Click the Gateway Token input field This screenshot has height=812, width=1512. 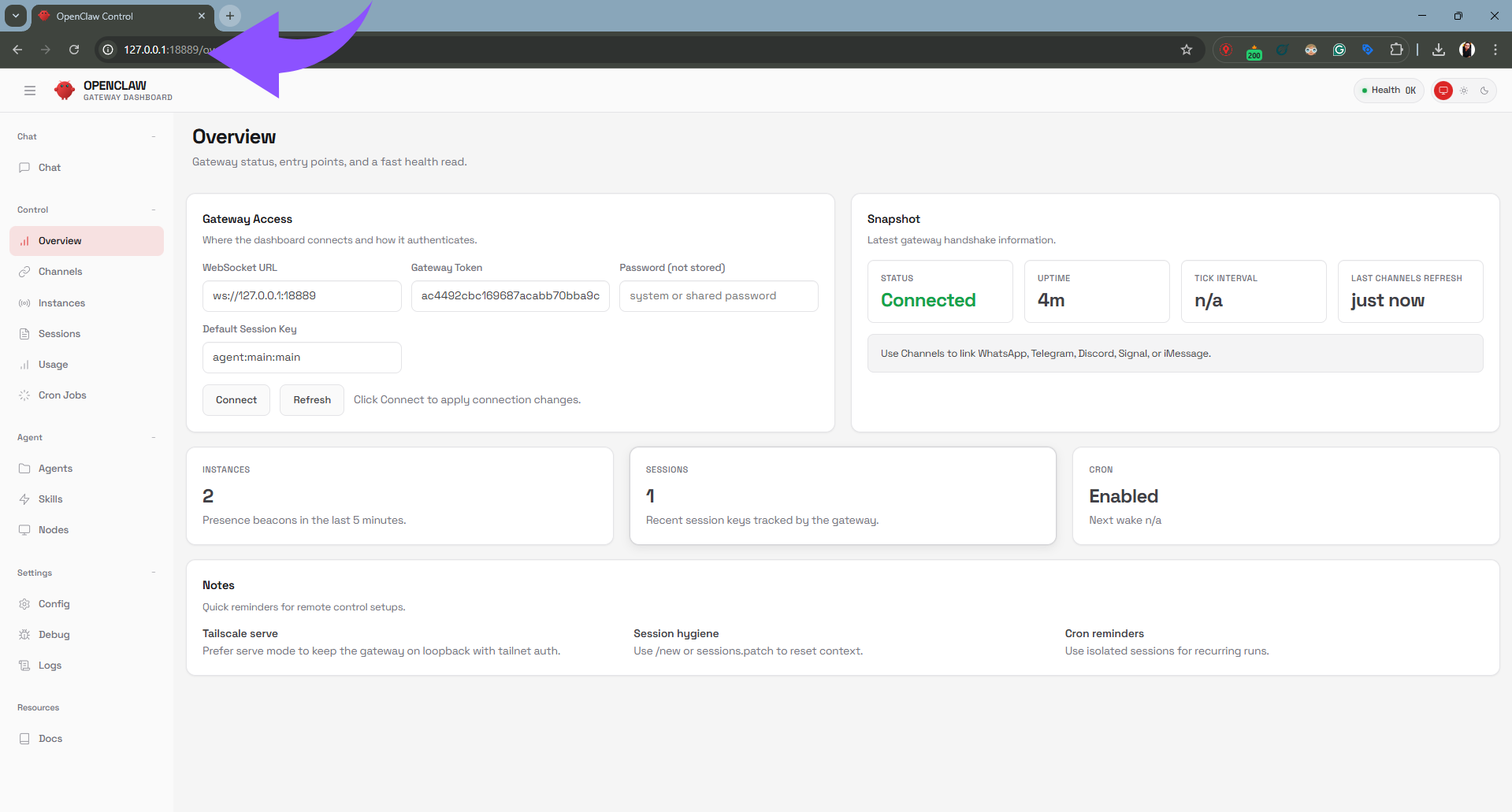510,295
